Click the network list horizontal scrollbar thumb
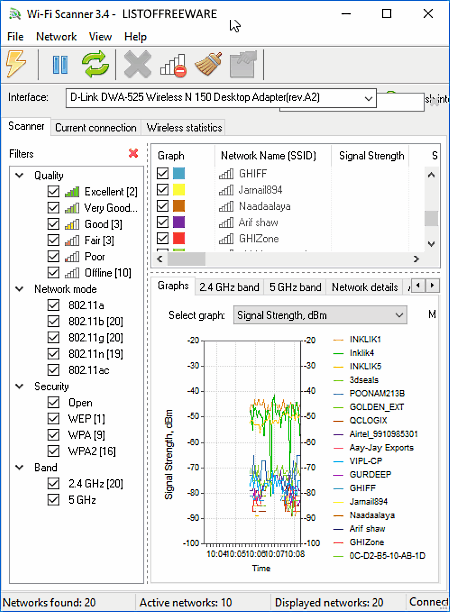 click(187, 259)
